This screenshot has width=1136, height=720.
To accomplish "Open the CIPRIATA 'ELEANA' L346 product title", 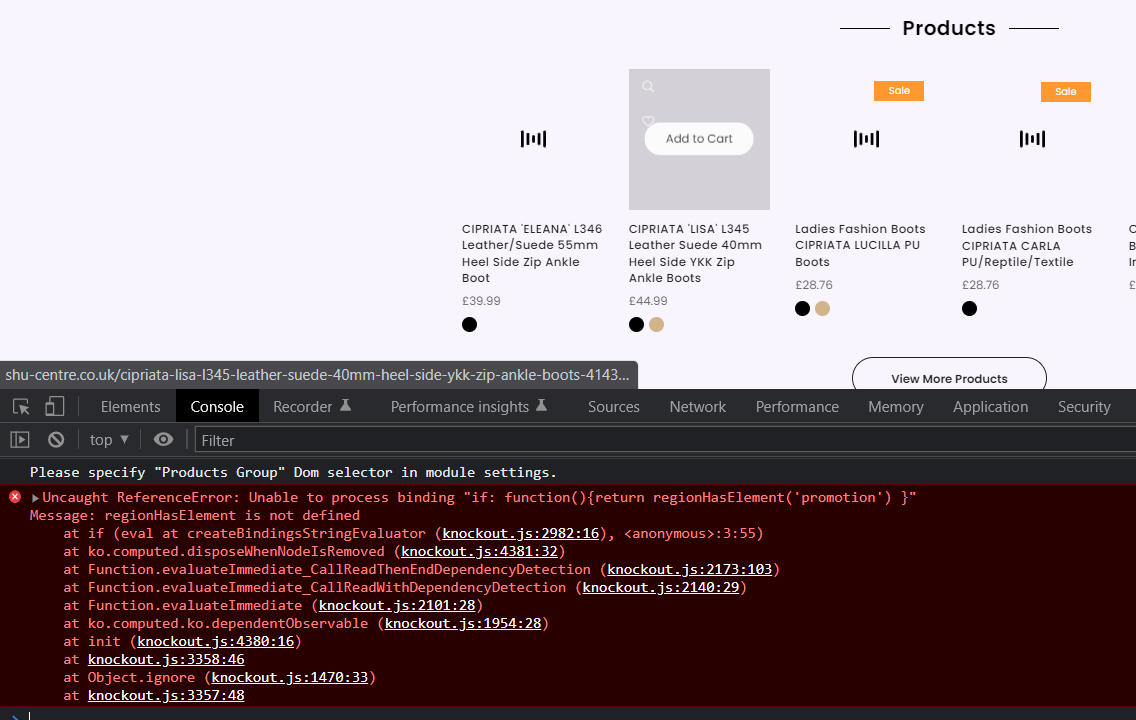I will 532,253.
